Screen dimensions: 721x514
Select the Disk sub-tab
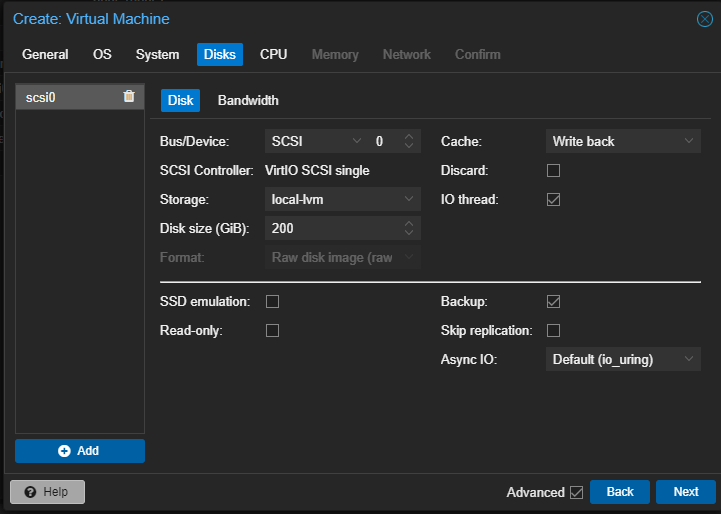click(x=180, y=100)
